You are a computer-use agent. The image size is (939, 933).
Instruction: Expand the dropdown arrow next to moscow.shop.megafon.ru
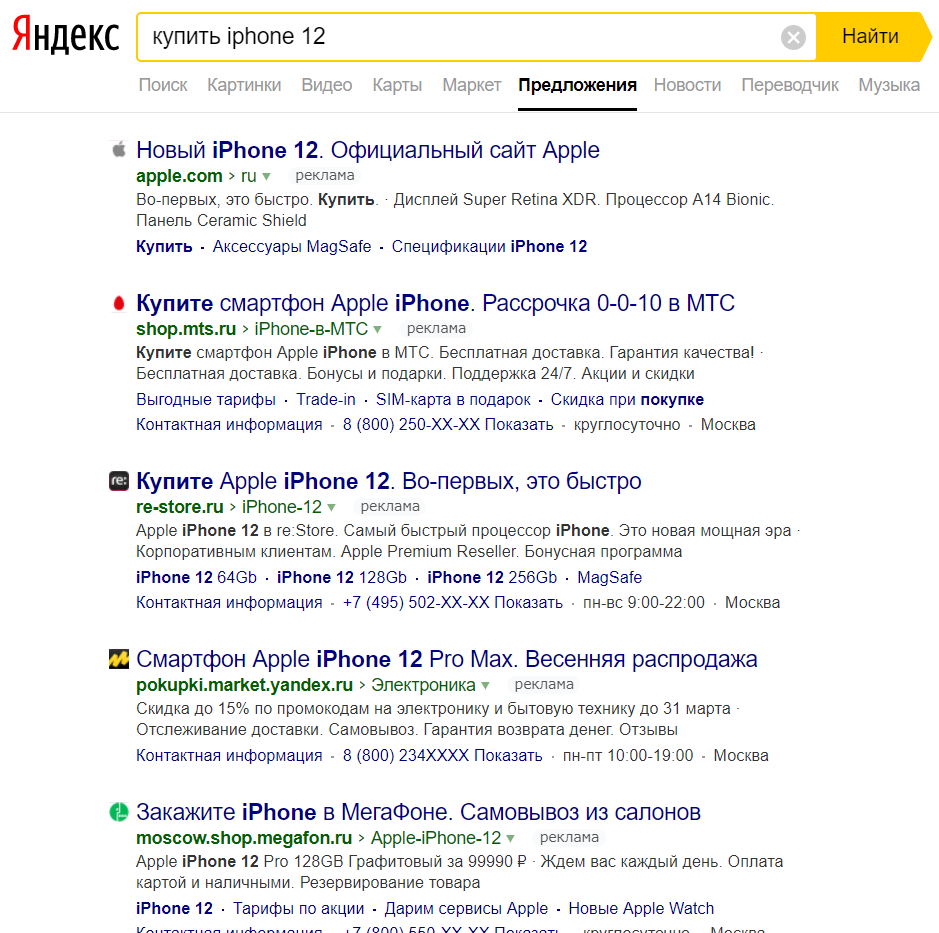pos(510,838)
